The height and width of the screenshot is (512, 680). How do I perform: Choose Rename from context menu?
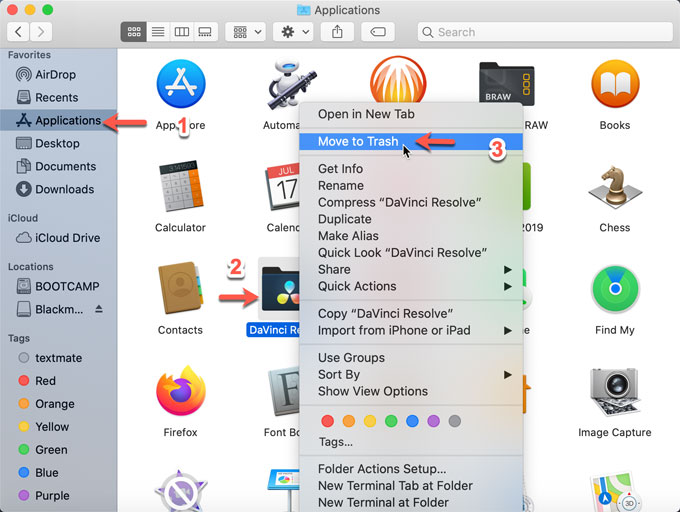[x=411, y=186]
